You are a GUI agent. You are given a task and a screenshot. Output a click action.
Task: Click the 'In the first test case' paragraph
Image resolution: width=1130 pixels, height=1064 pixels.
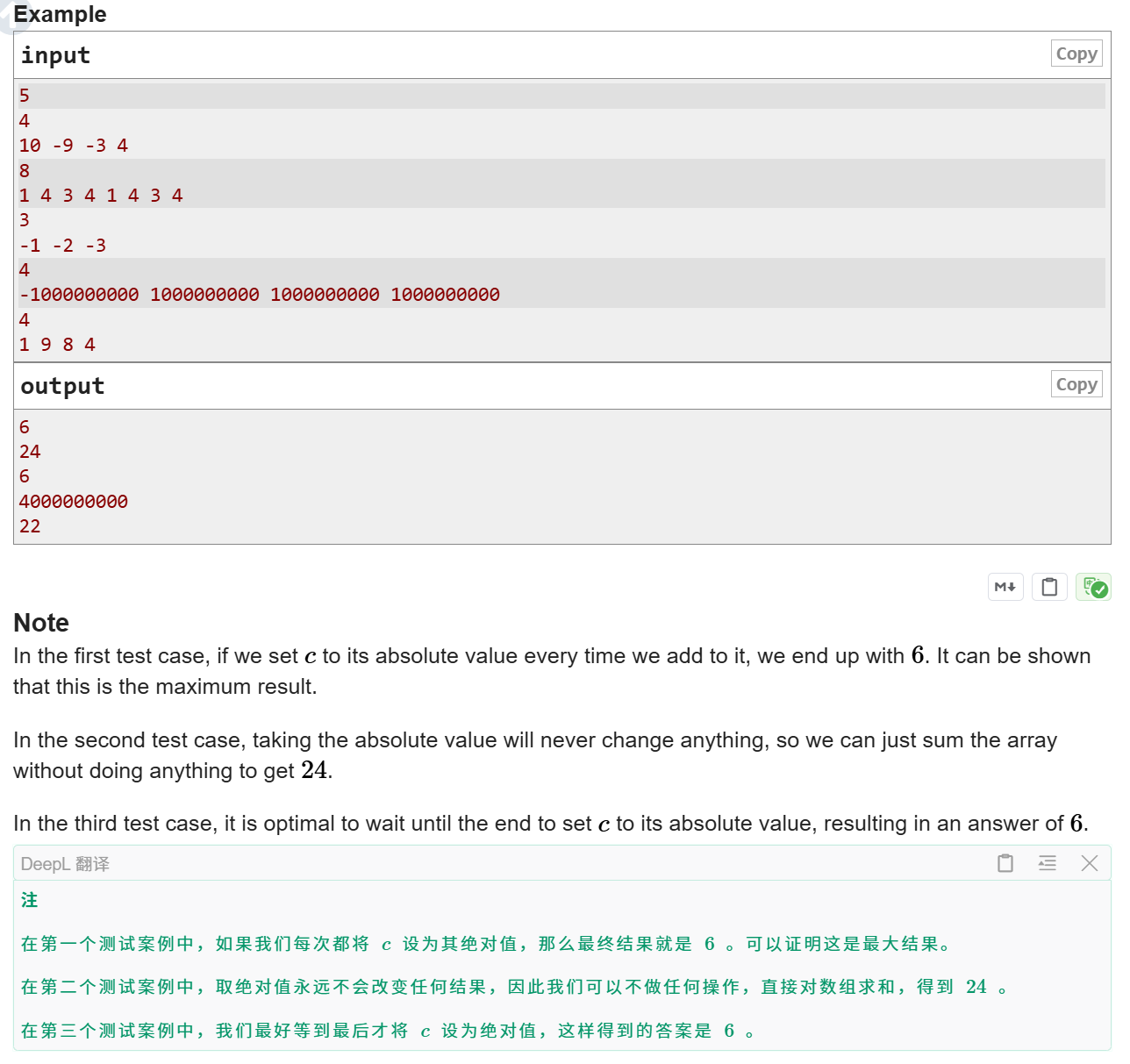pos(552,671)
